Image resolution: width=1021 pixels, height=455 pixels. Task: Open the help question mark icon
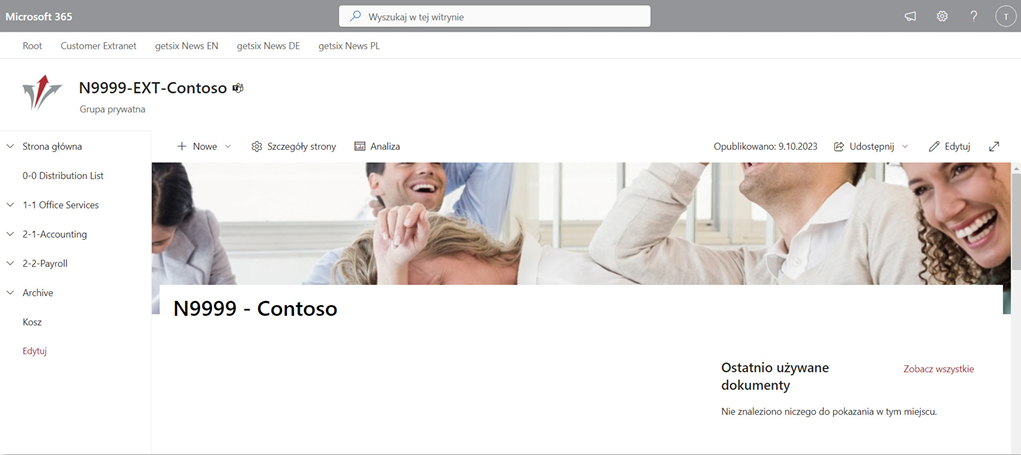tap(973, 16)
